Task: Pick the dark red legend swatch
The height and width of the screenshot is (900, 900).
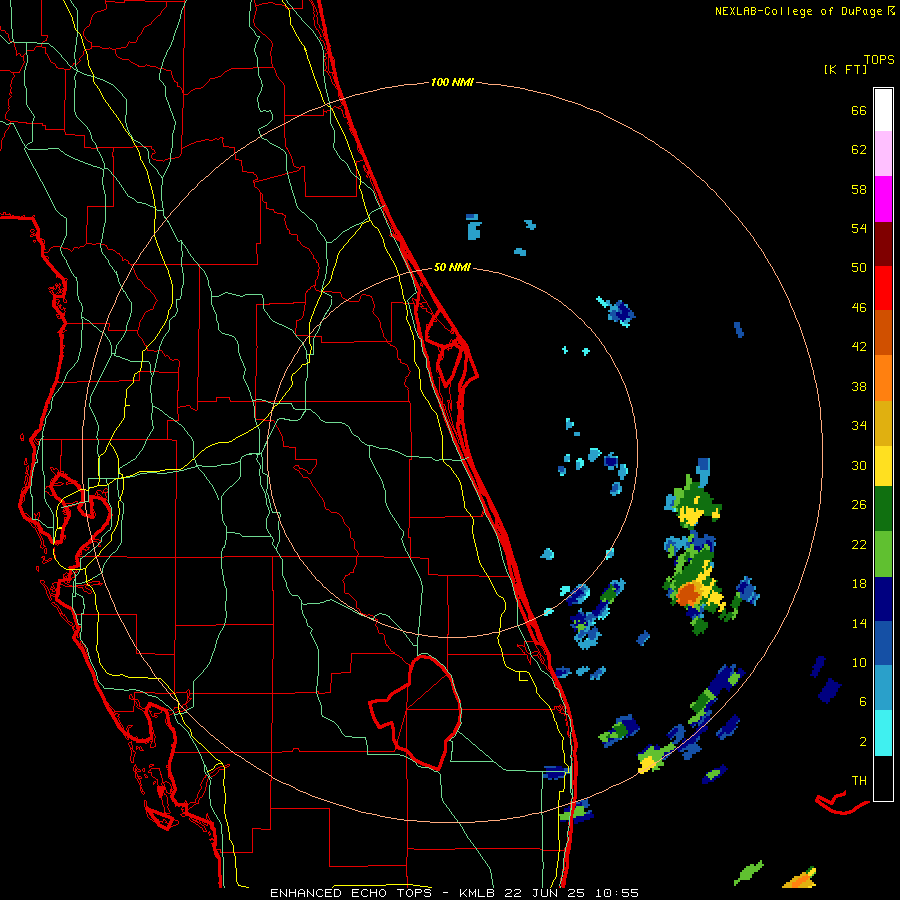Action: pyautogui.click(x=883, y=245)
